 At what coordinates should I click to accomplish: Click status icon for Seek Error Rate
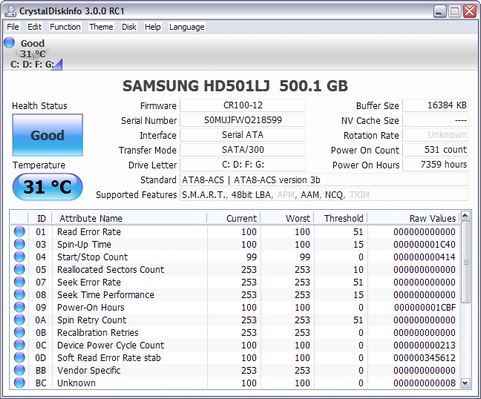[19, 282]
